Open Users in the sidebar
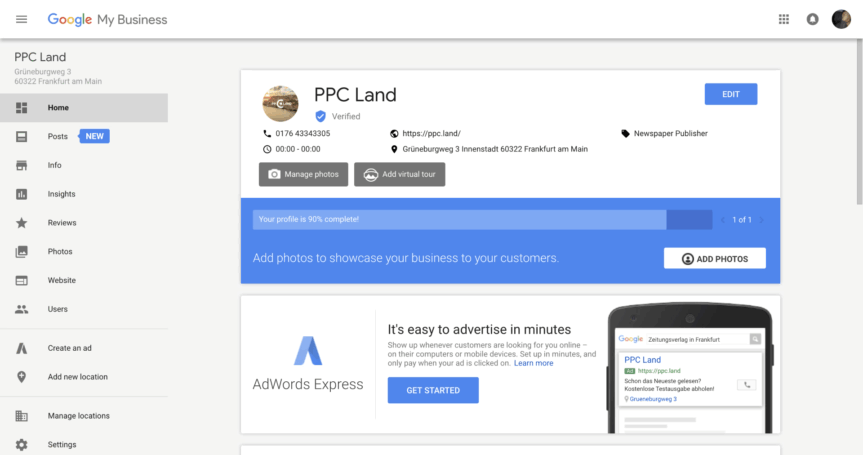 84,309
